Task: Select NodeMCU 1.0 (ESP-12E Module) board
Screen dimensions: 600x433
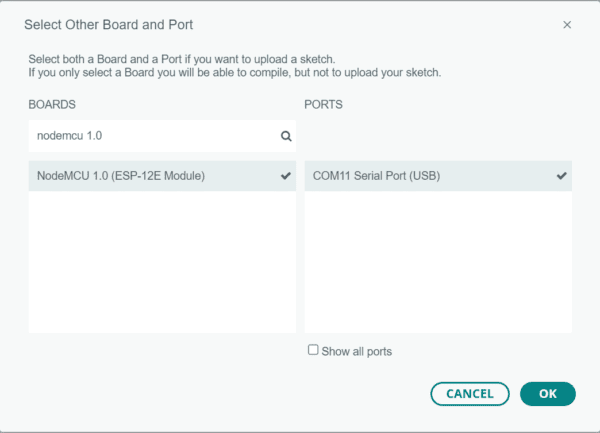Action: coord(162,176)
